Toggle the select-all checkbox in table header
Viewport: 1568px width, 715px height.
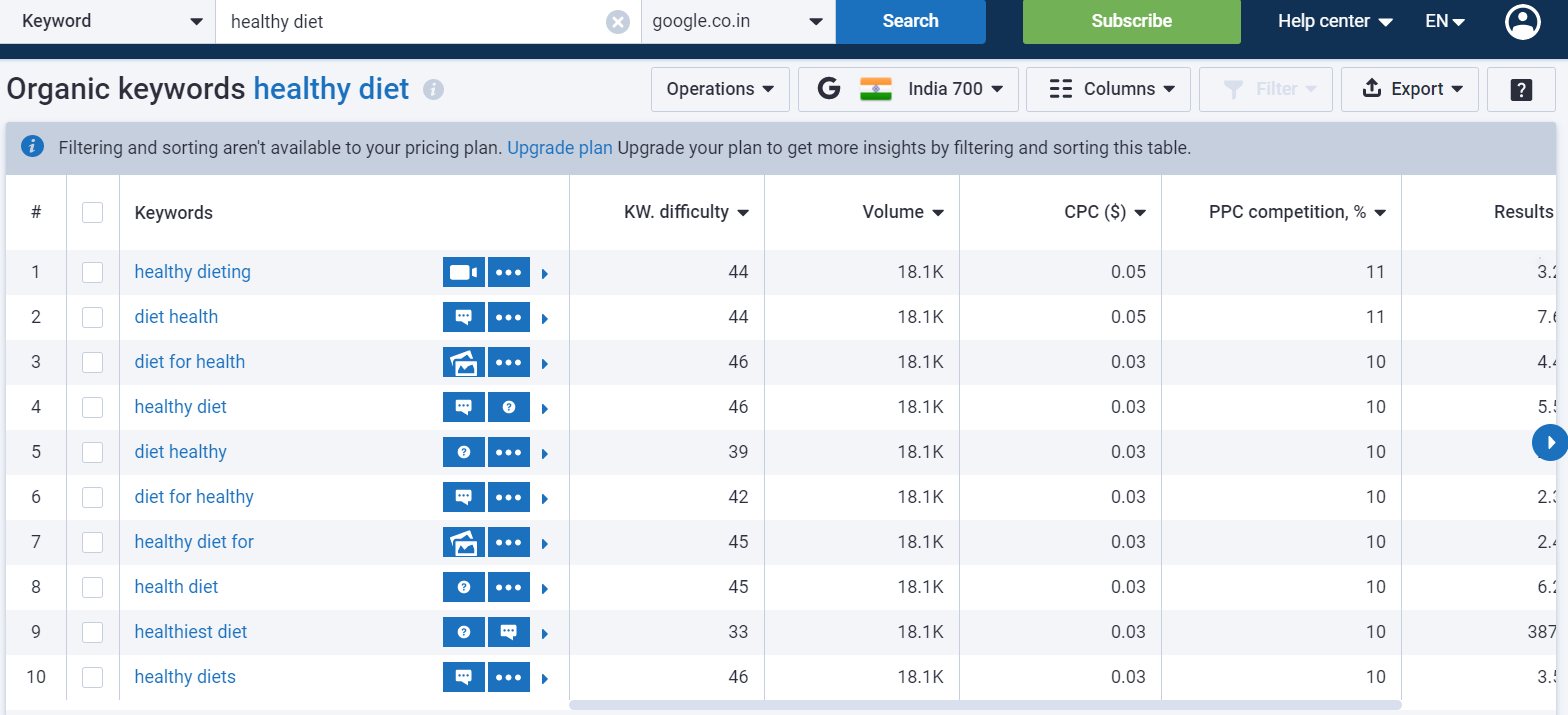pos(93,212)
